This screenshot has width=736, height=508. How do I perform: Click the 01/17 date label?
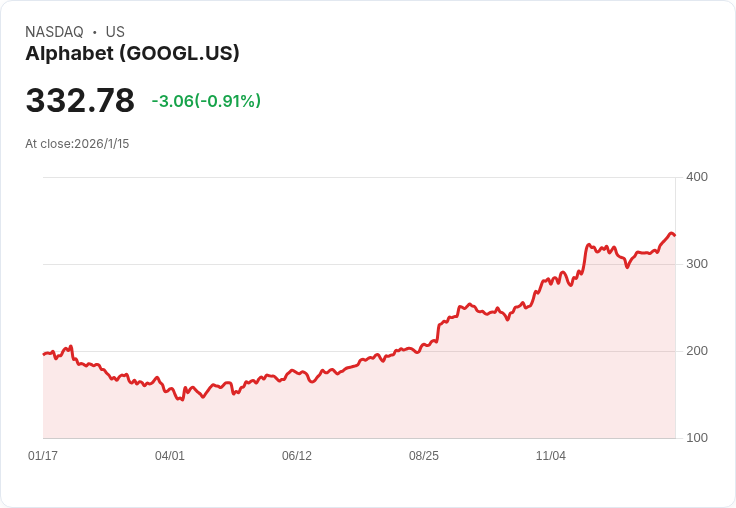point(43,456)
